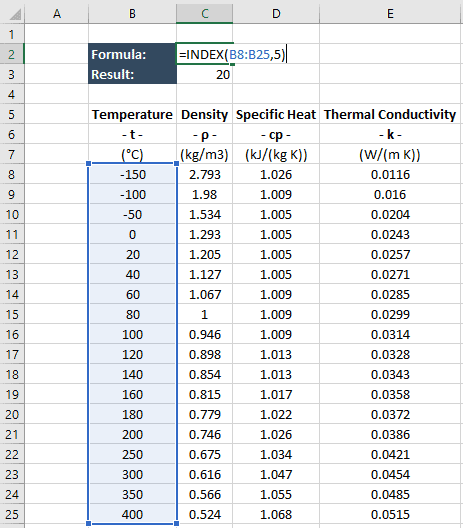Click the formula cell with =INDEX(B8:B25,5)
Viewport: 463px width, 528px height.
(x=204, y=54)
